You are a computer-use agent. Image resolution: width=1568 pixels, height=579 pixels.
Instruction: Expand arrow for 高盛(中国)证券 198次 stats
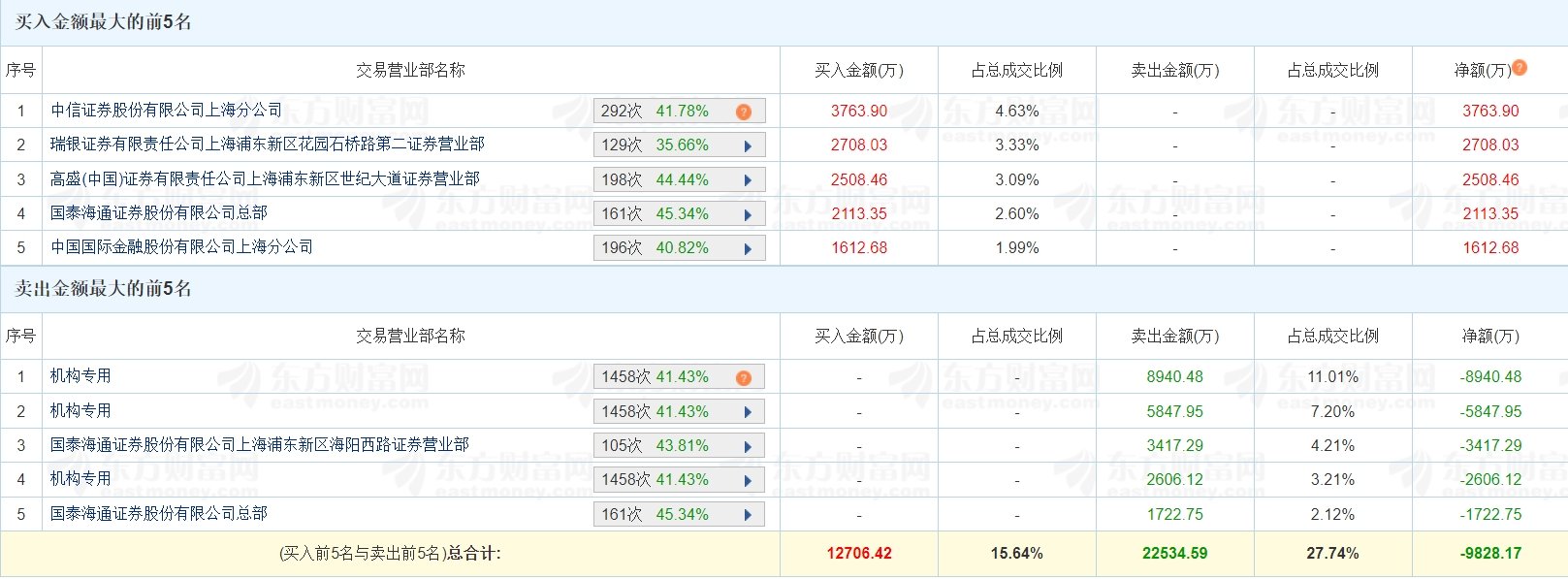[748, 180]
